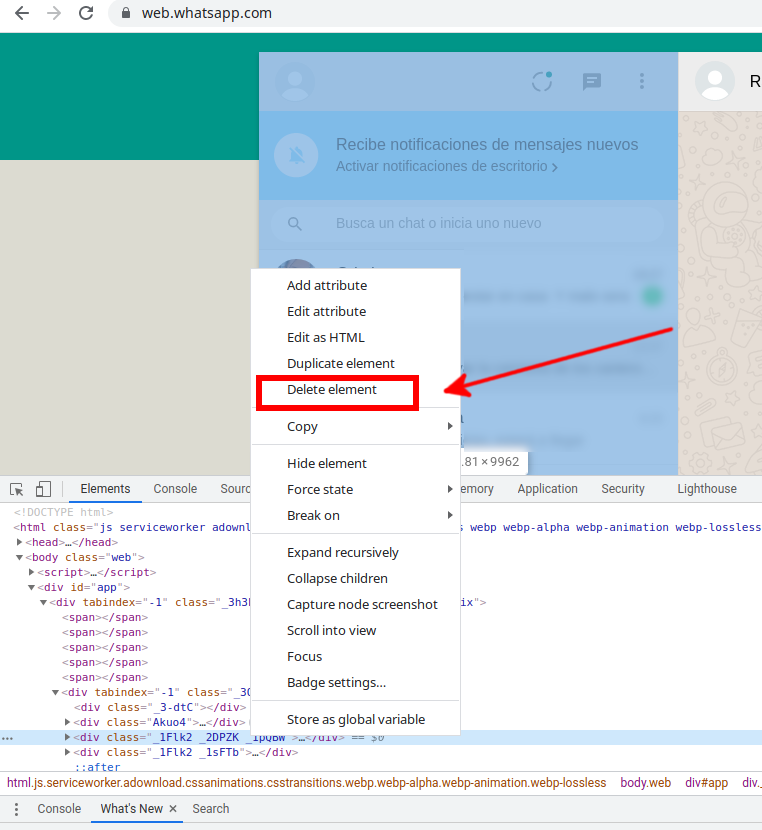Activate the inspect element picker icon
This screenshot has height=830, width=762.
[17, 489]
